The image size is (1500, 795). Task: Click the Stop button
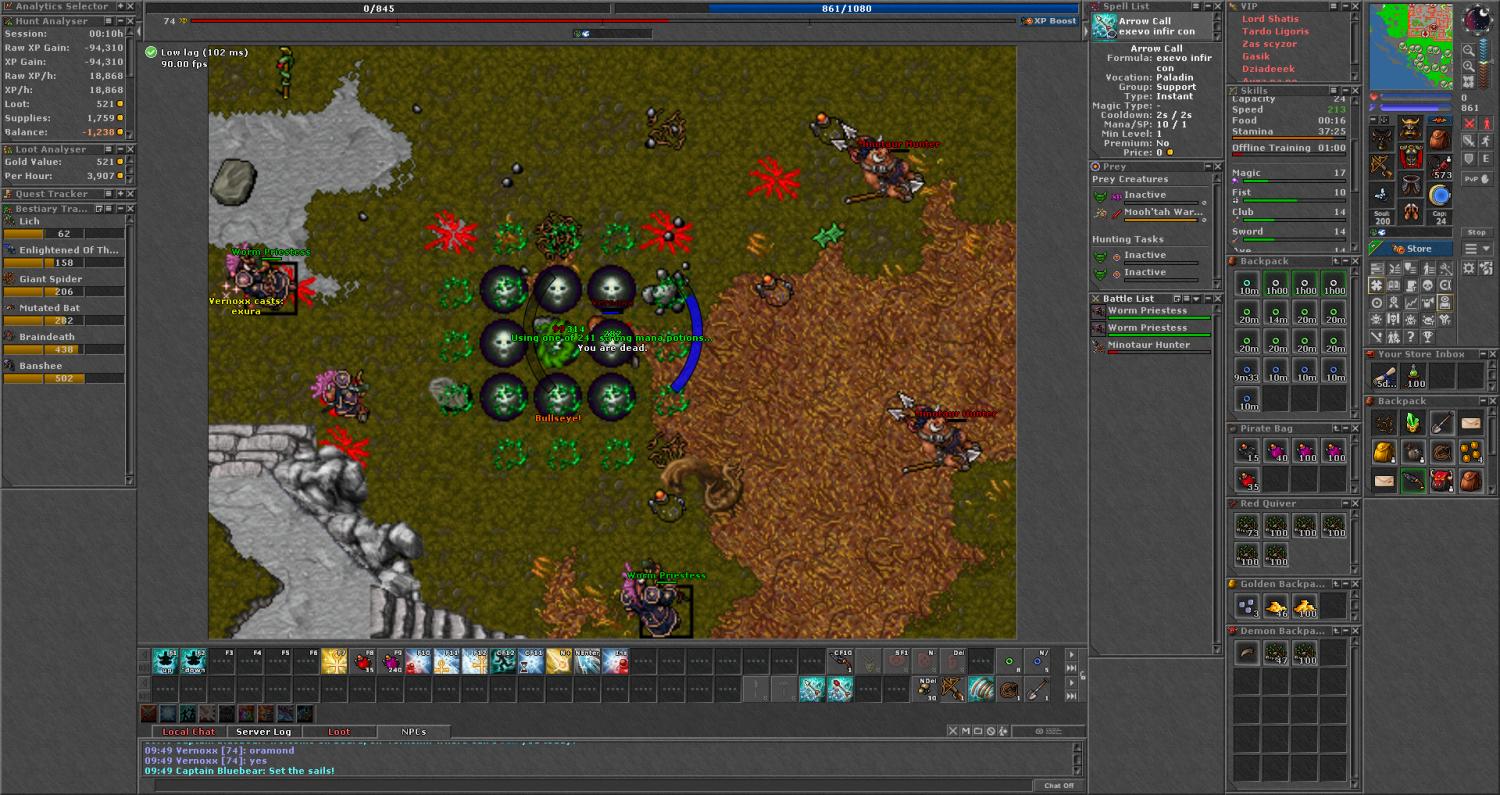pyautogui.click(x=1476, y=232)
